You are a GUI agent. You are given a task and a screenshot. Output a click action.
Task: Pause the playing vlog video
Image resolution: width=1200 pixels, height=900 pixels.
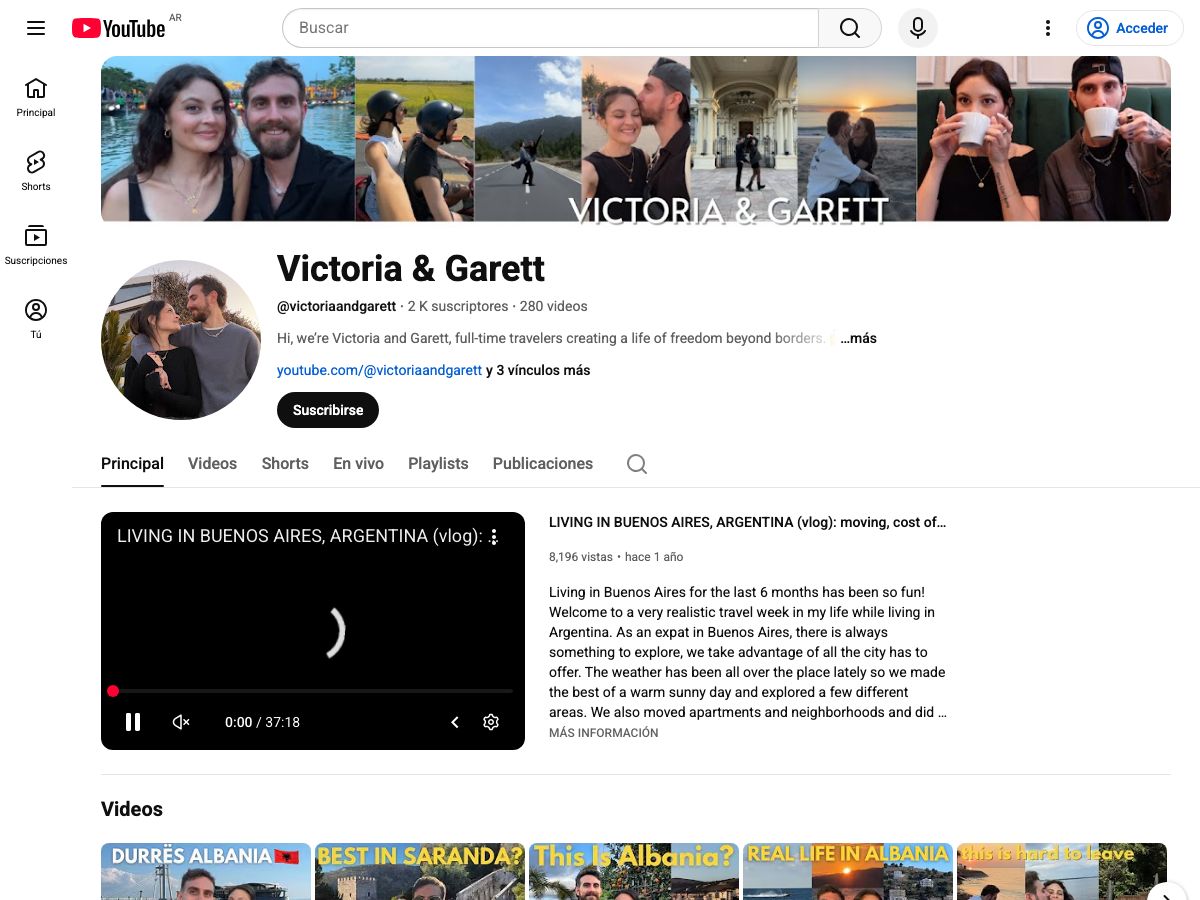[133, 722]
